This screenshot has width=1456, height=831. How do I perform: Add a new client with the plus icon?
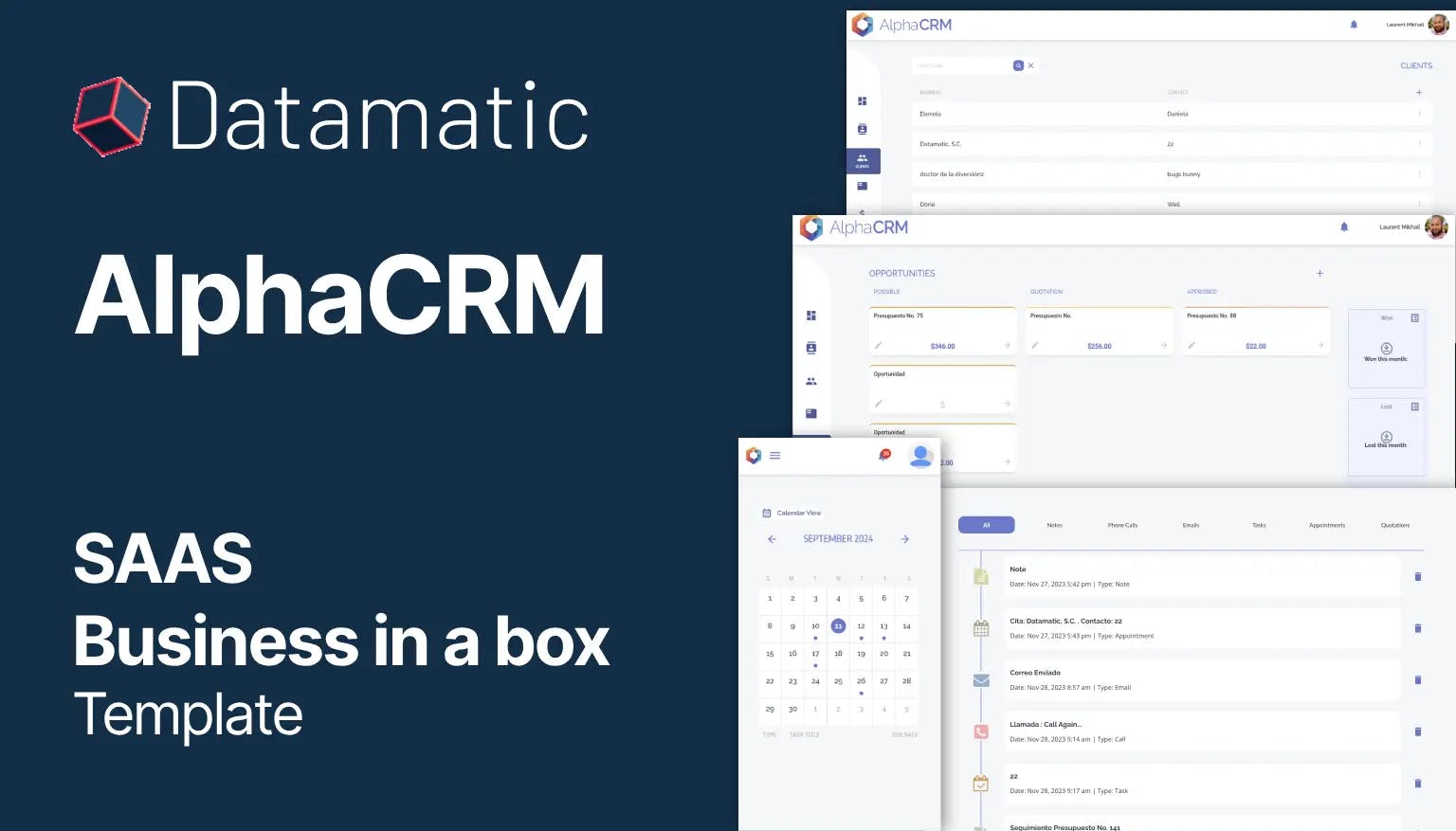click(1419, 93)
